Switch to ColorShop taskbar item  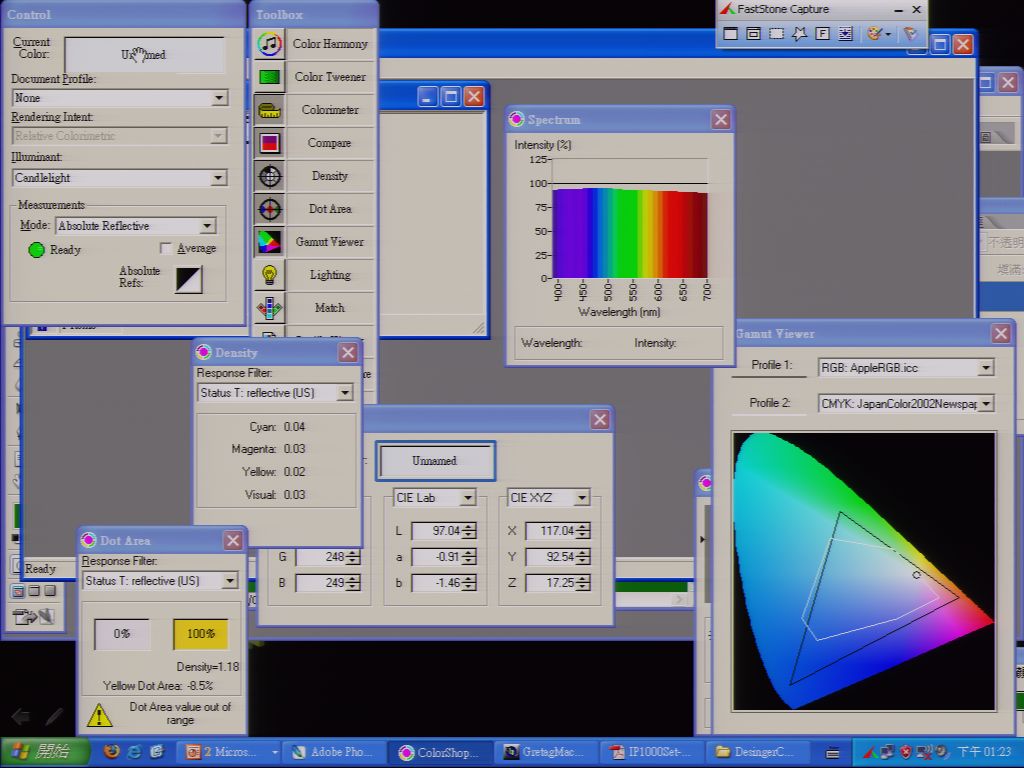click(438, 752)
